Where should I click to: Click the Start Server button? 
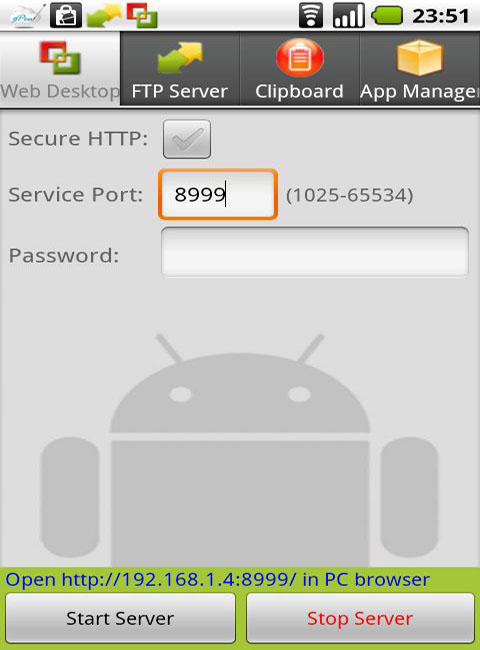(x=120, y=618)
